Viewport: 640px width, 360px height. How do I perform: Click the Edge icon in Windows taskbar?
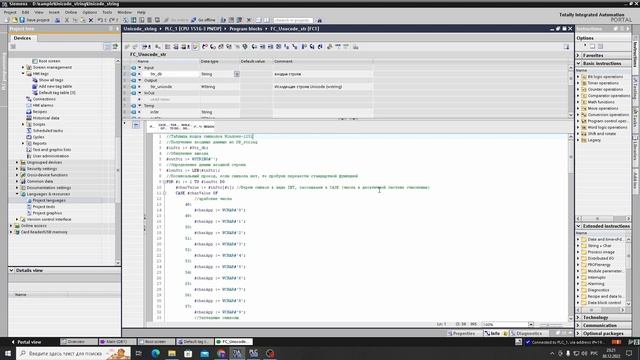pyautogui.click(x=156, y=353)
